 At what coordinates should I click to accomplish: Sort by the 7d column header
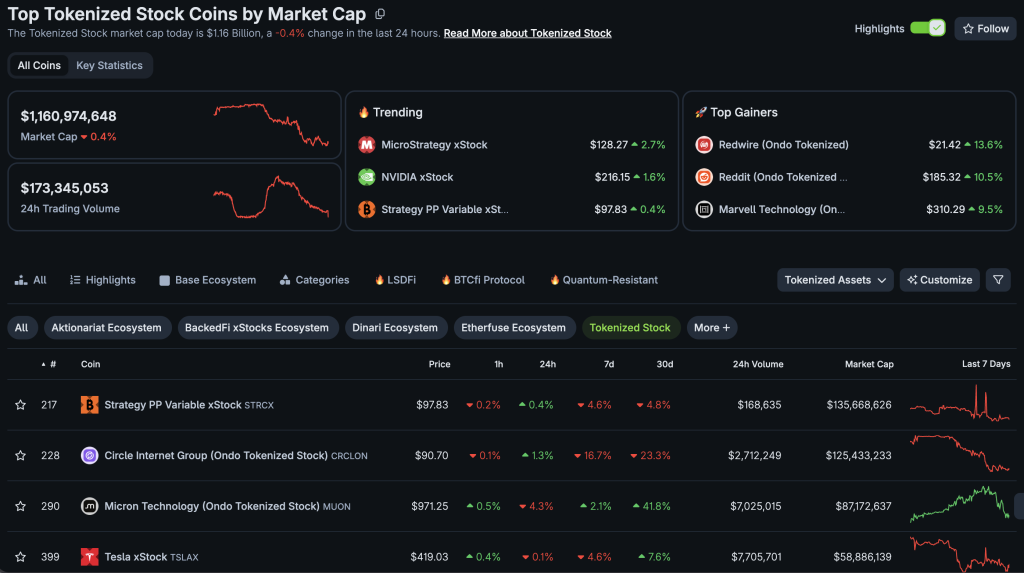(x=609, y=364)
